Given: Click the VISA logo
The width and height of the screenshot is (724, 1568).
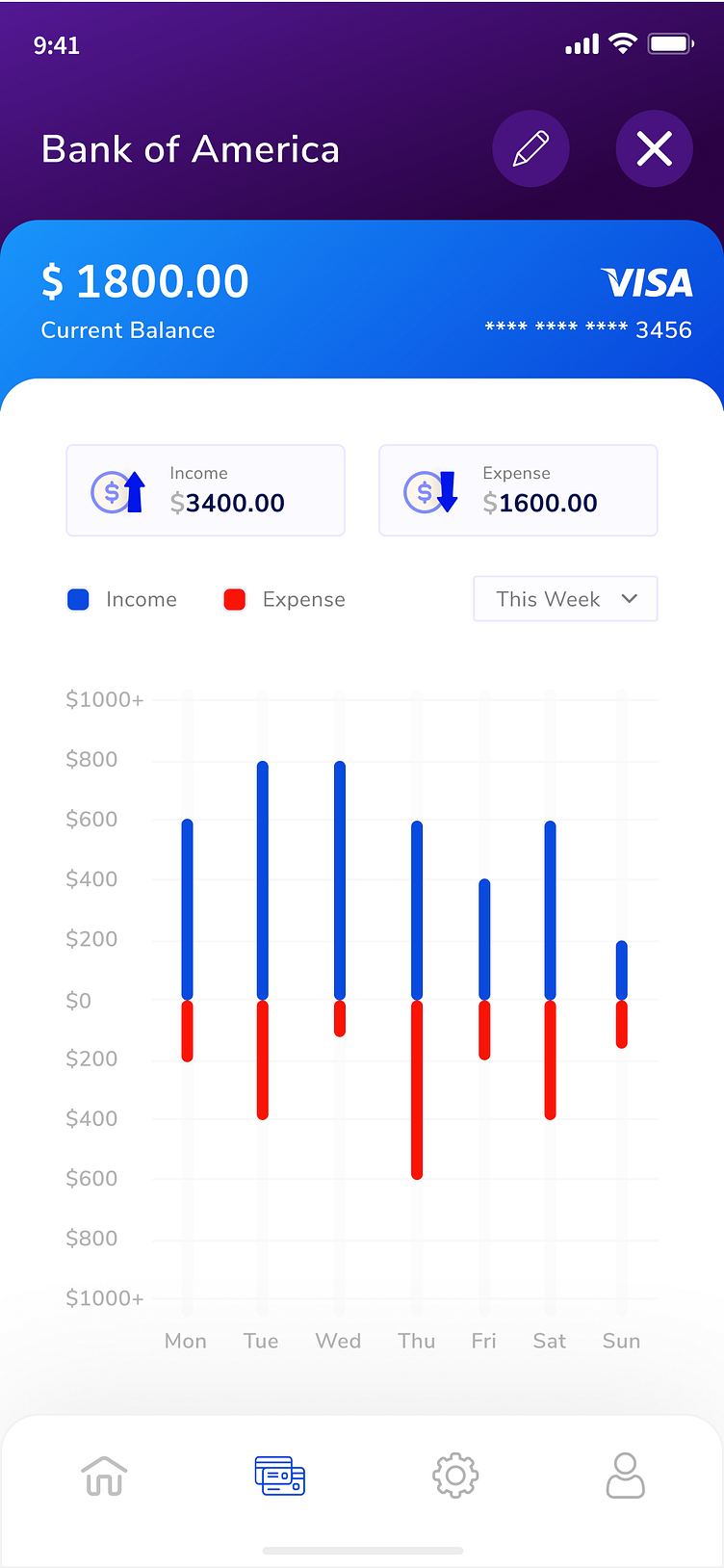Looking at the screenshot, I should (647, 283).
